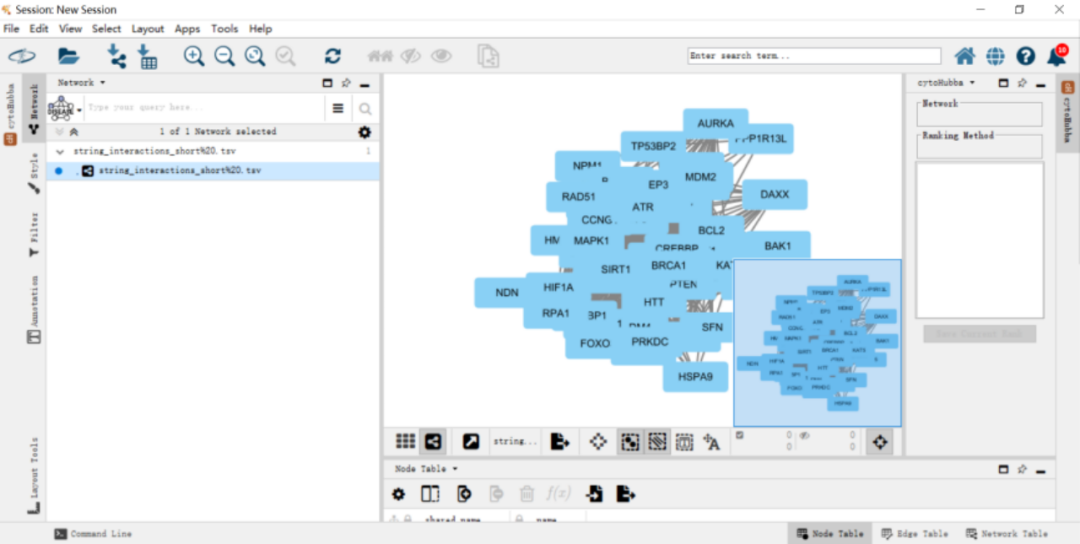
Task: Open the globe web icon in toolbar
Action: point(995,56)
